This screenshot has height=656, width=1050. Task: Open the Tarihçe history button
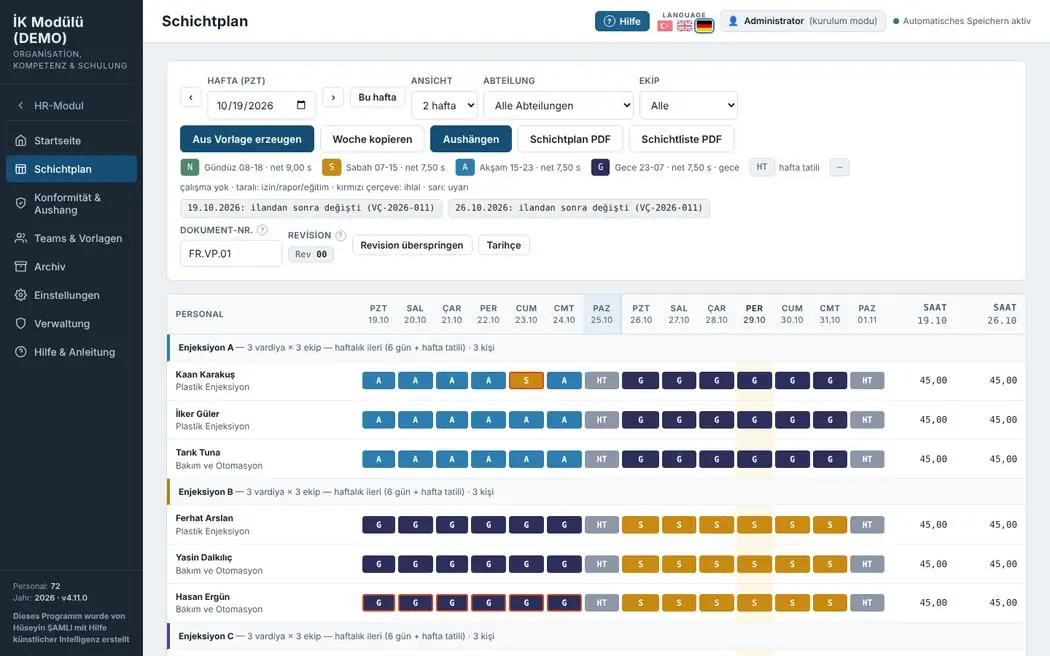504,245
